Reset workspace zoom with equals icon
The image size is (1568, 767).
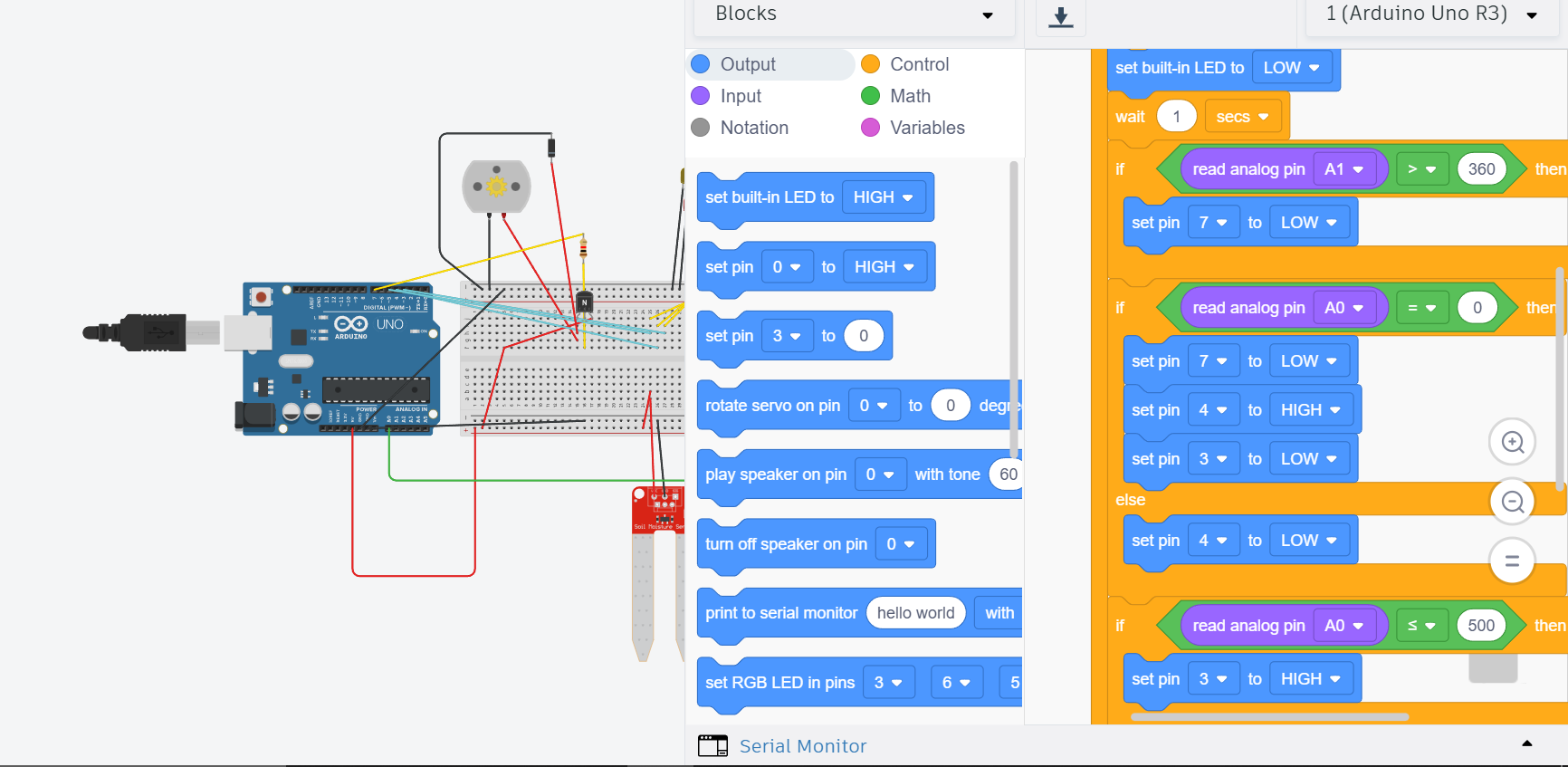[1512, 561]
